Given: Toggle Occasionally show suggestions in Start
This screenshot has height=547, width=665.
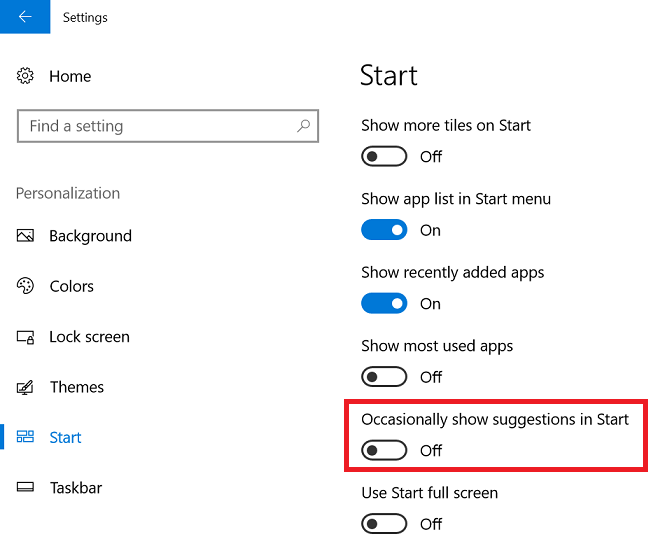Looking at the screenshot, I should 384,450.
